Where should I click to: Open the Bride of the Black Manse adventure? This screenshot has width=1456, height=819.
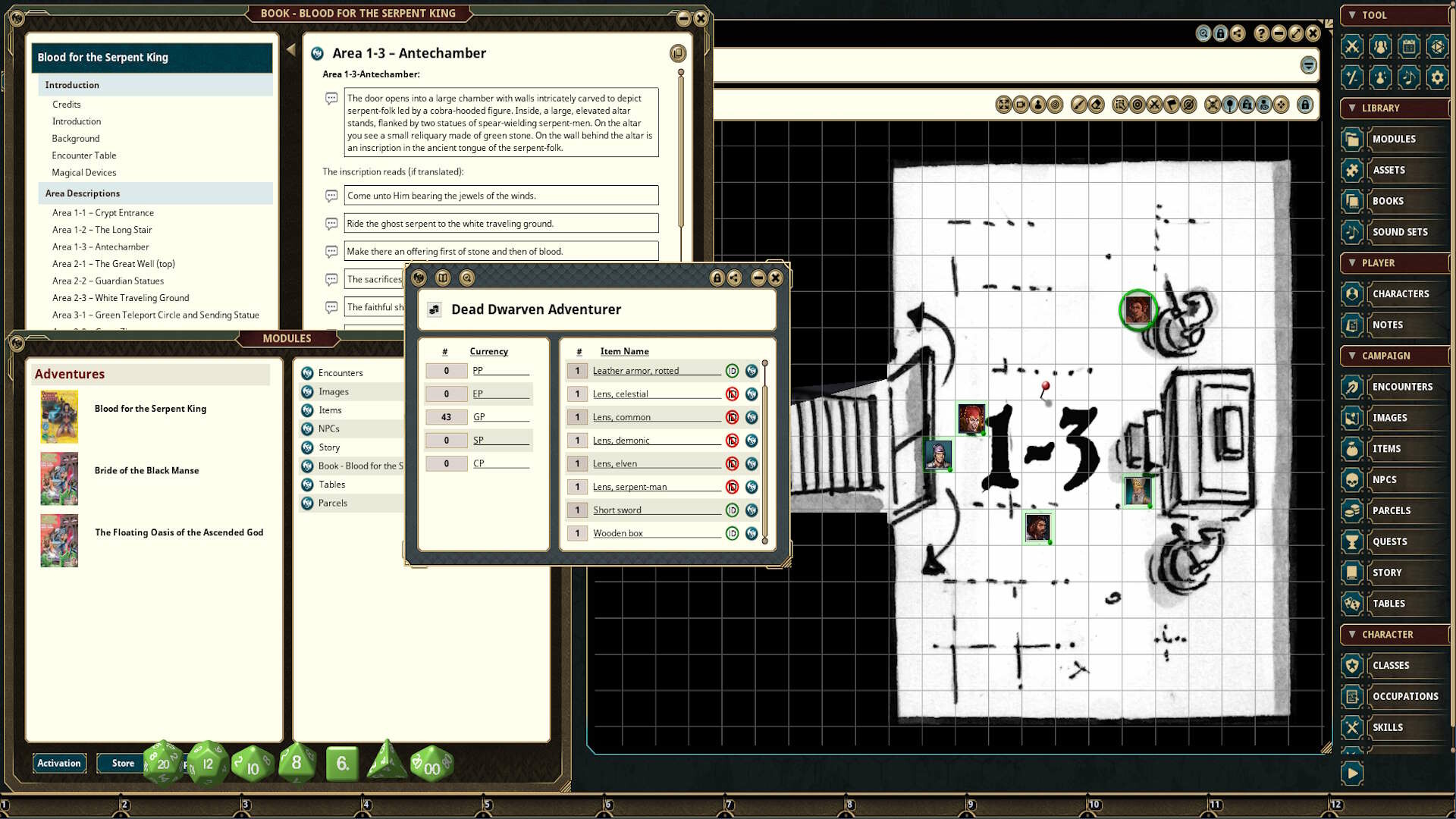coord(146,470)
